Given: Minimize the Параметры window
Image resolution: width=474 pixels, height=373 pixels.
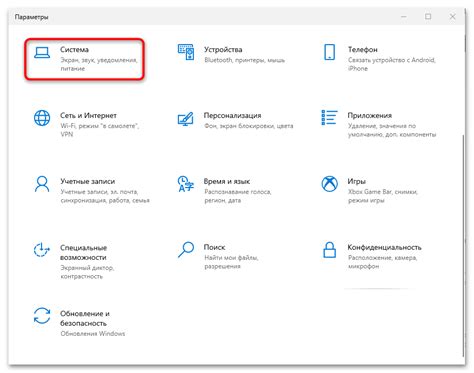Looking at the screenshot, I should [x=404, y=16].
